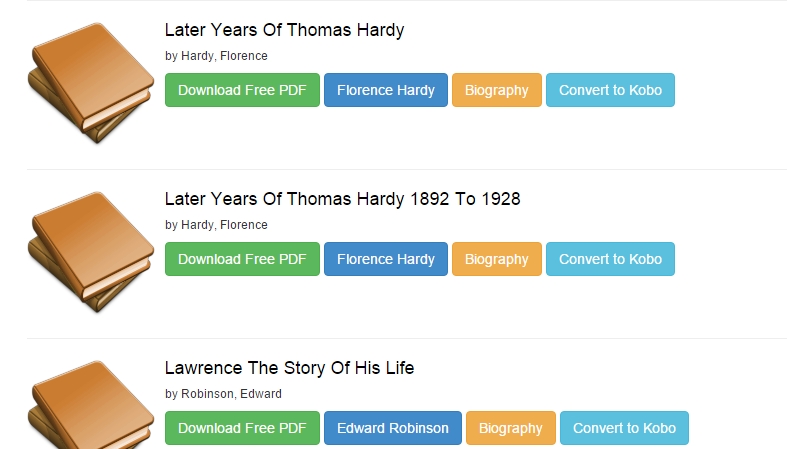This screenshot has width=787, height=449.
Task: Download Free PDF of Later Years Of Thomas Hardy
Action: [242, 90]
